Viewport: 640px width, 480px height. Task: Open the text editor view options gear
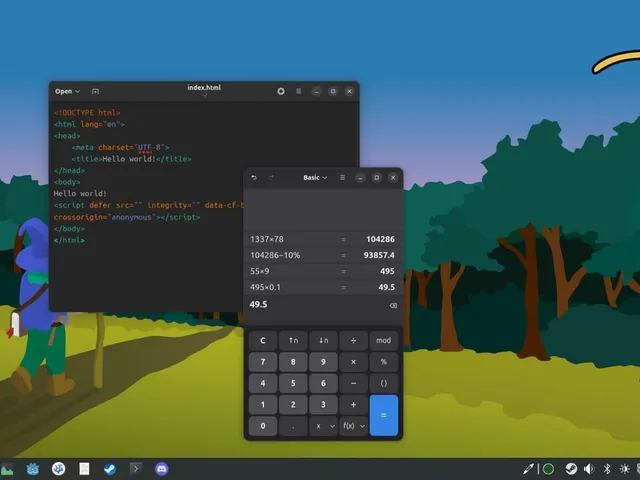pyautogui.click(x=281, y=91)
